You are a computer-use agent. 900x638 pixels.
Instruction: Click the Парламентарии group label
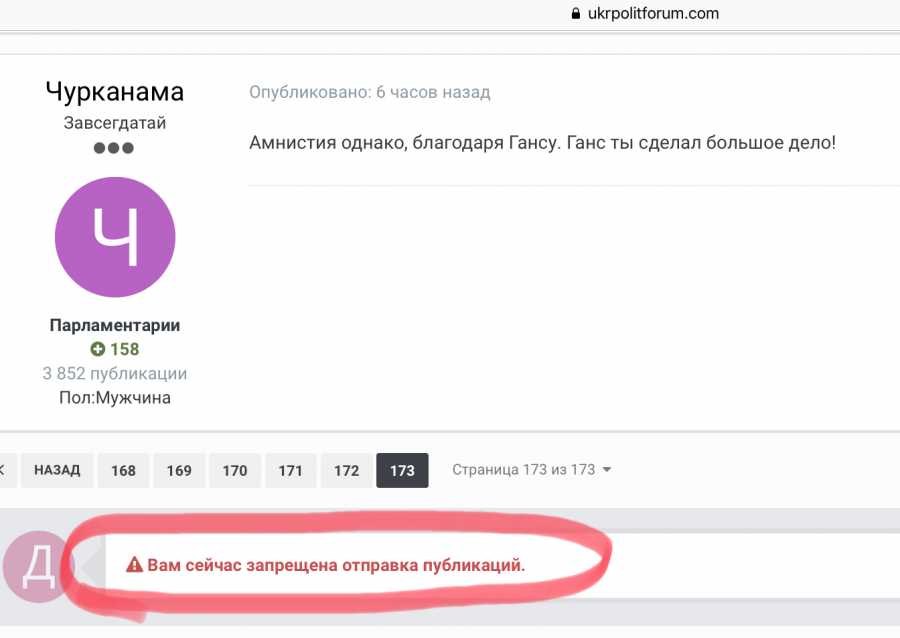[115, 325]
